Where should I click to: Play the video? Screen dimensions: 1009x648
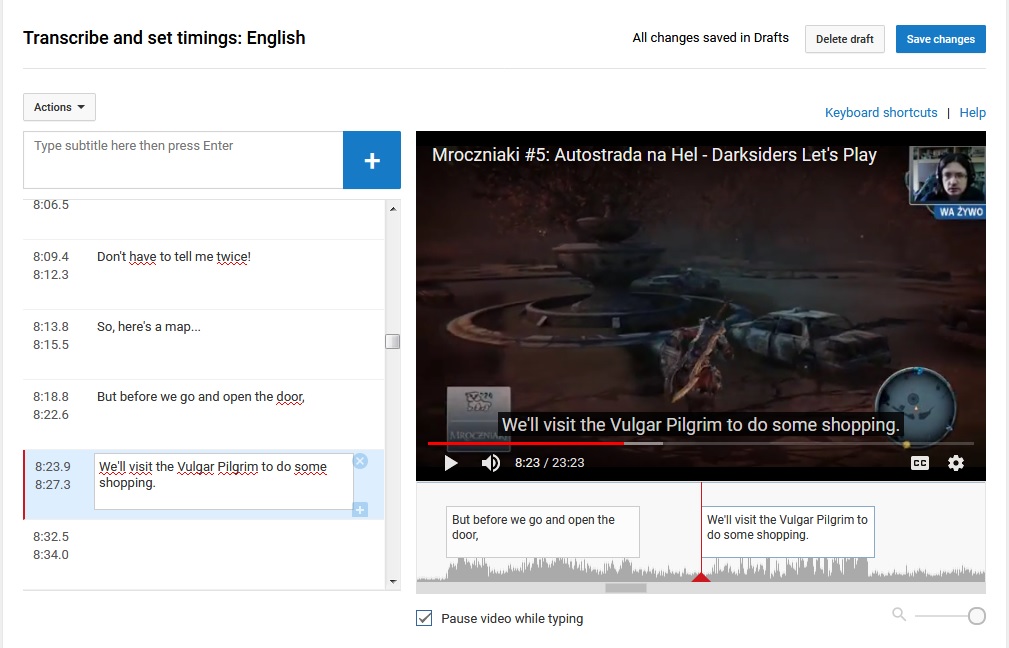(451, 463)
